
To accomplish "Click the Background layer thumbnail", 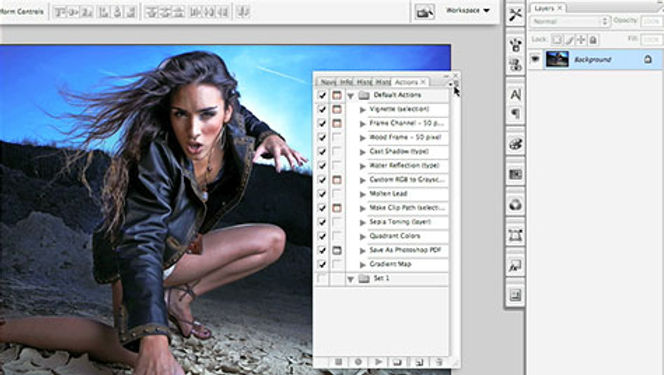I will click(557, 59).
